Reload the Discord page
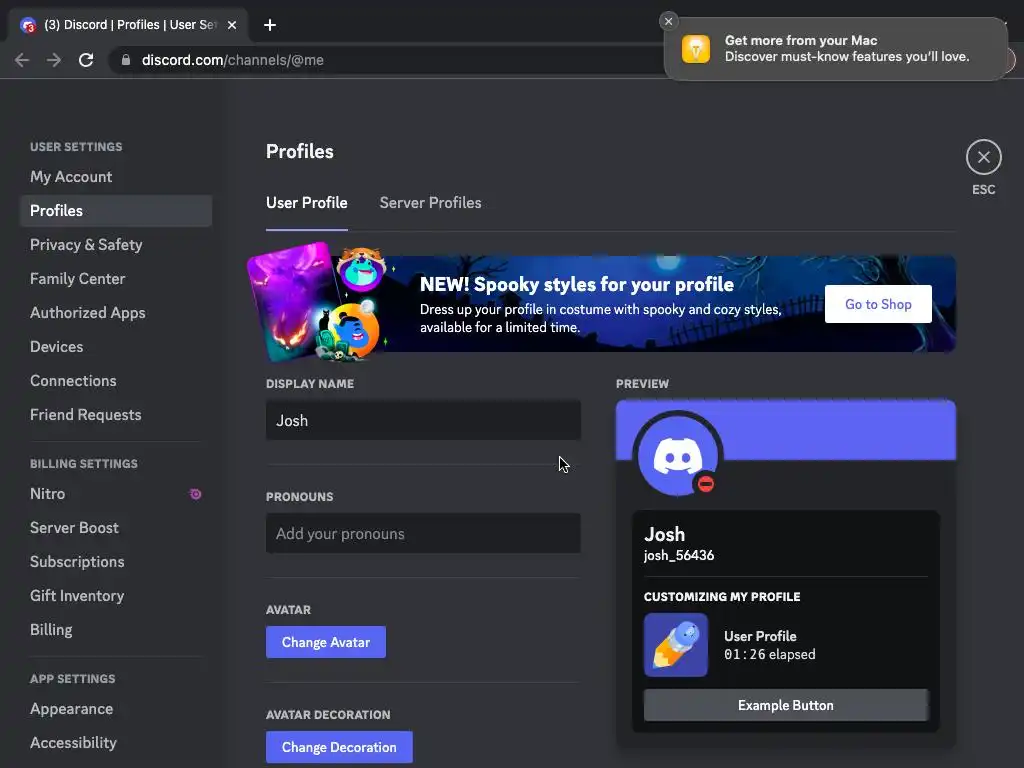1024x768 pixels. click(x=86, y=60)
